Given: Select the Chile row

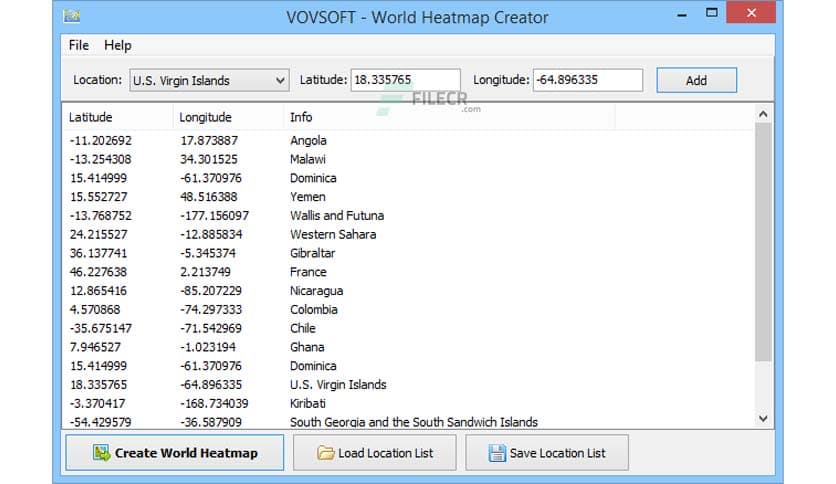Looking at the screenshot, I should [x=408, y=328].
